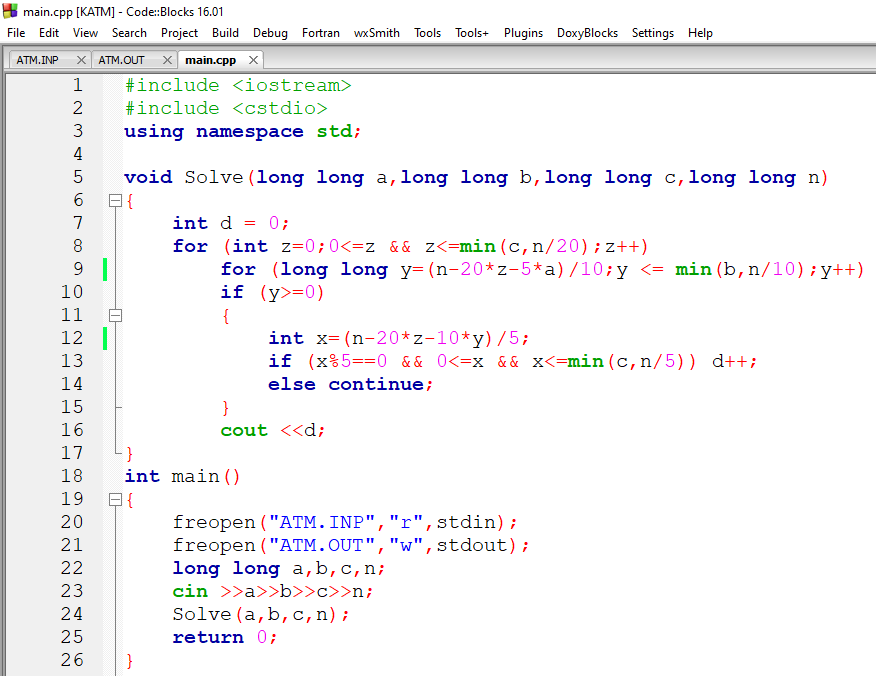The image size is (876, 676).
Task: Open the Debug menu
Action: coord(270,33)
